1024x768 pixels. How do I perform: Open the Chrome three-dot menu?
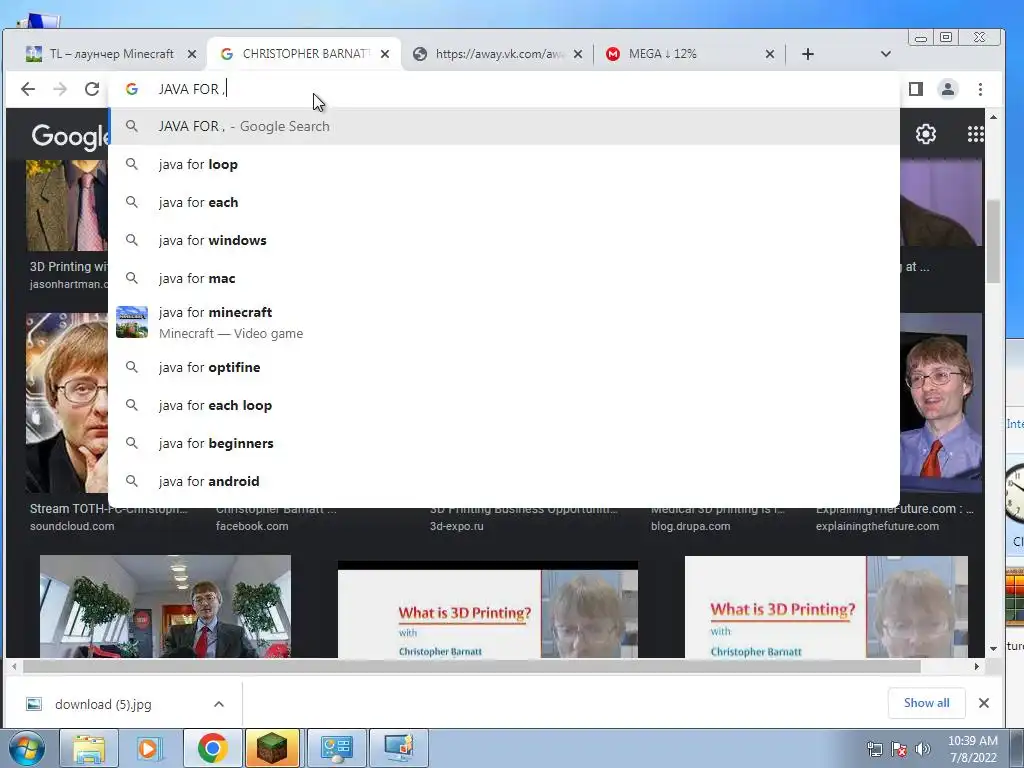(x=980, y=89)
